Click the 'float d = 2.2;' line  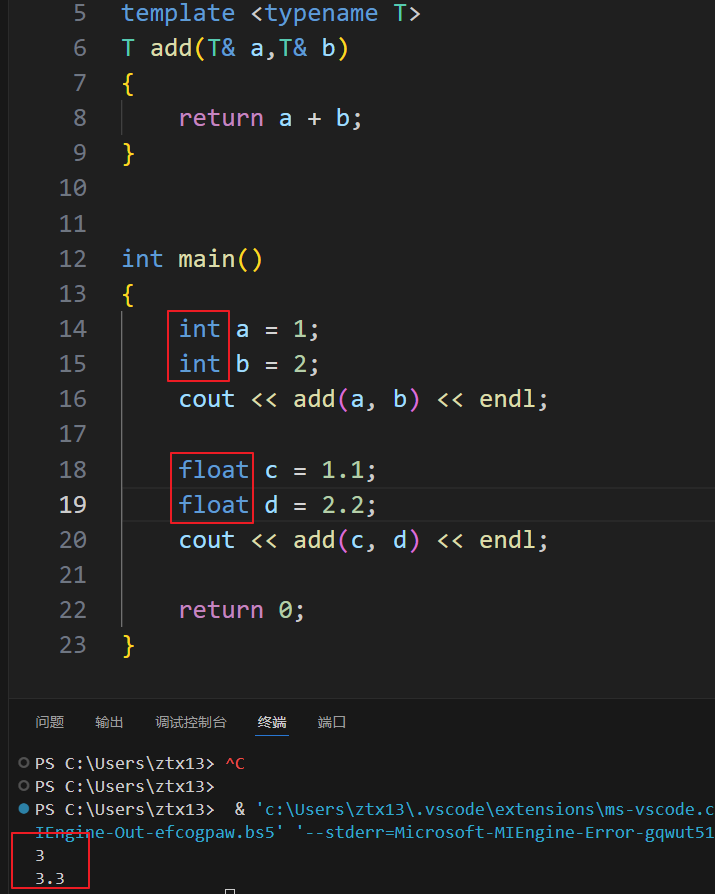278,505
